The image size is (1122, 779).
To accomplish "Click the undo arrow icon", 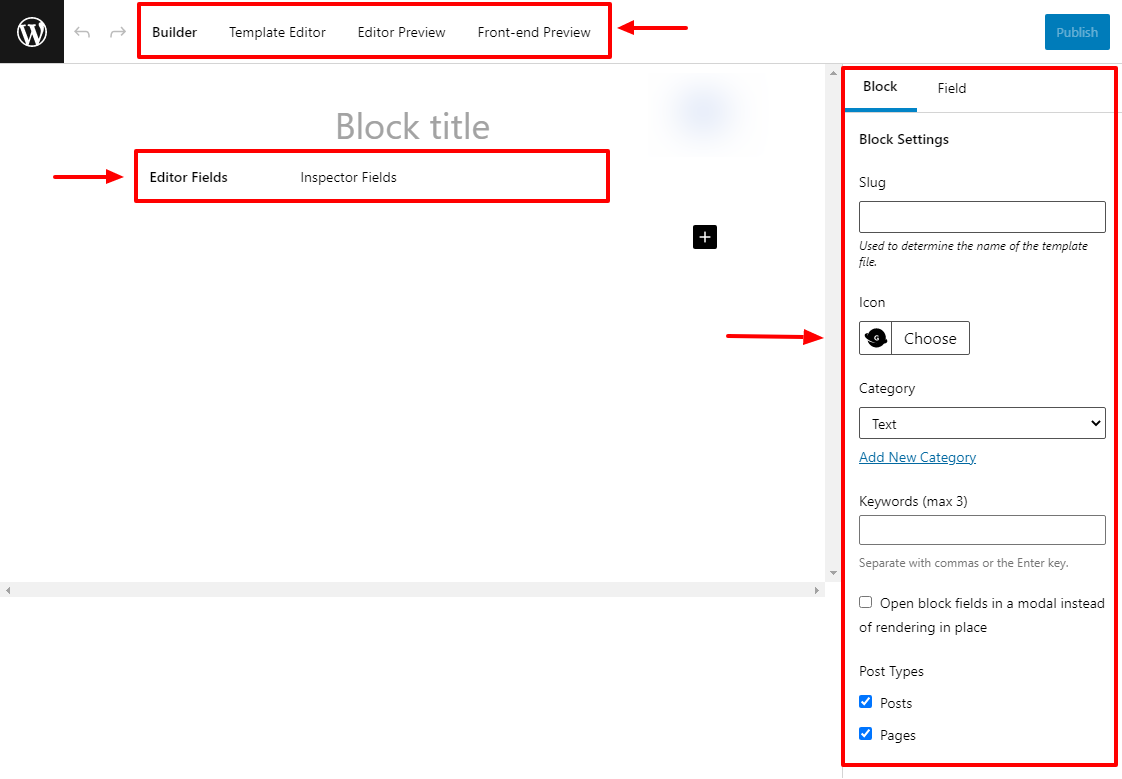I will (82, 33).
